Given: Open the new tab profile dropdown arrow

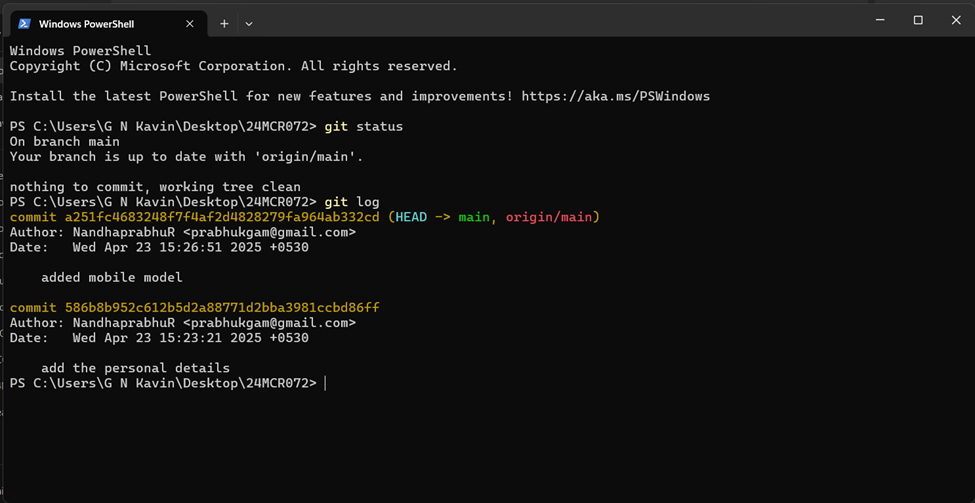Looking at the screenshot, I should click(x=249, y=24).
